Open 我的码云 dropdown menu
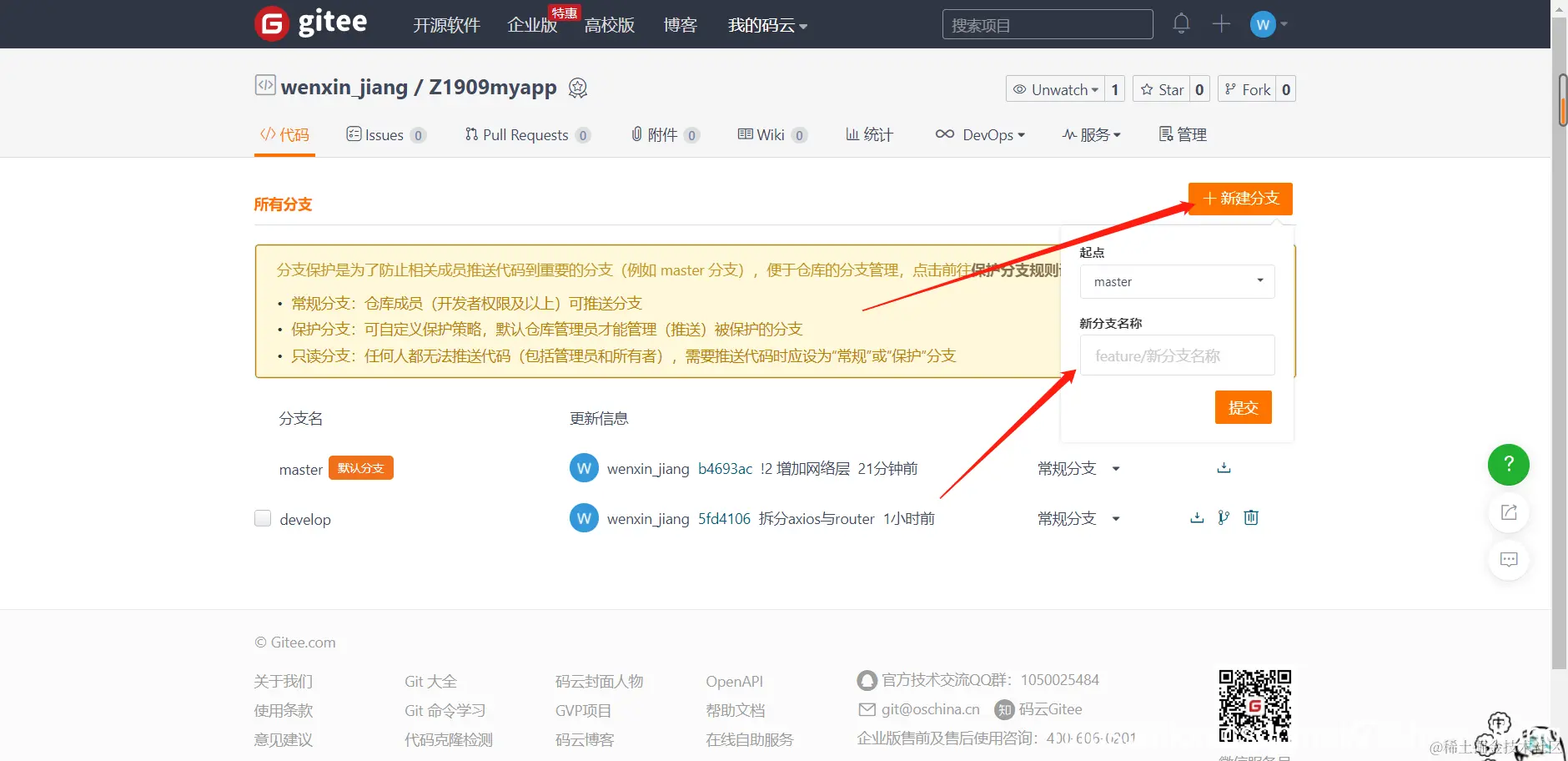Image resolution: width=1568 pixels, height=761 pixels. [x=767, y=25]
